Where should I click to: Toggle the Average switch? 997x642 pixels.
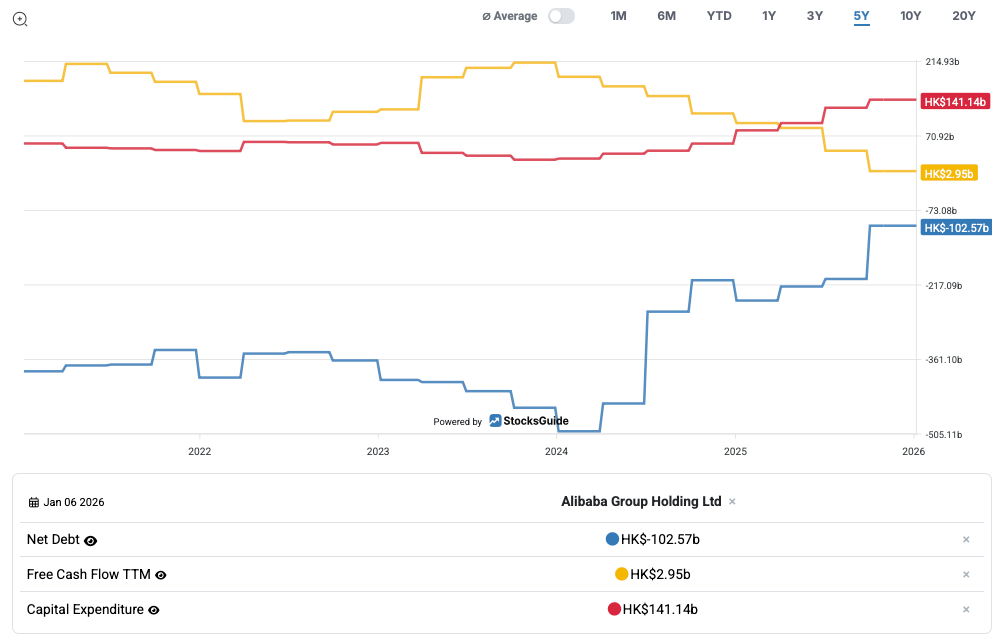point(561,16)
